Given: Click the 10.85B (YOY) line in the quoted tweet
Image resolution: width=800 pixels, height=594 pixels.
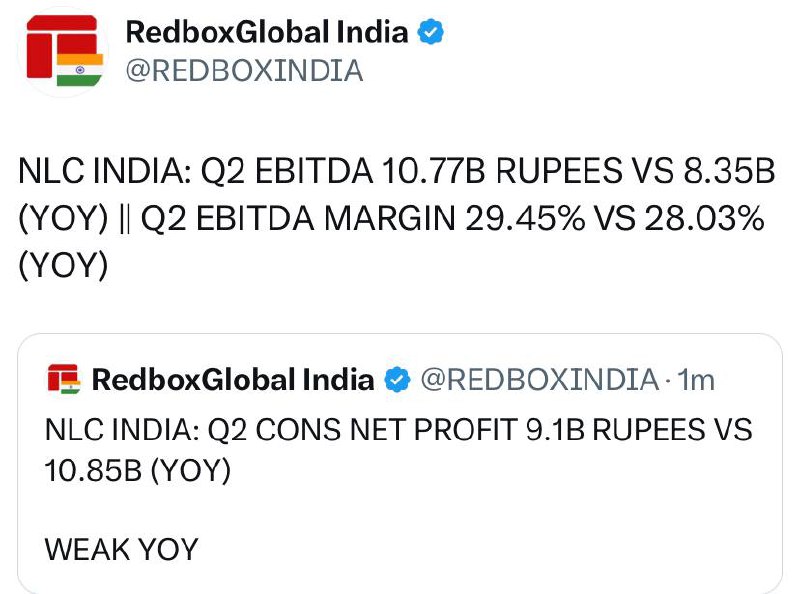Looking at the screenshot, I should click(138, 470).
